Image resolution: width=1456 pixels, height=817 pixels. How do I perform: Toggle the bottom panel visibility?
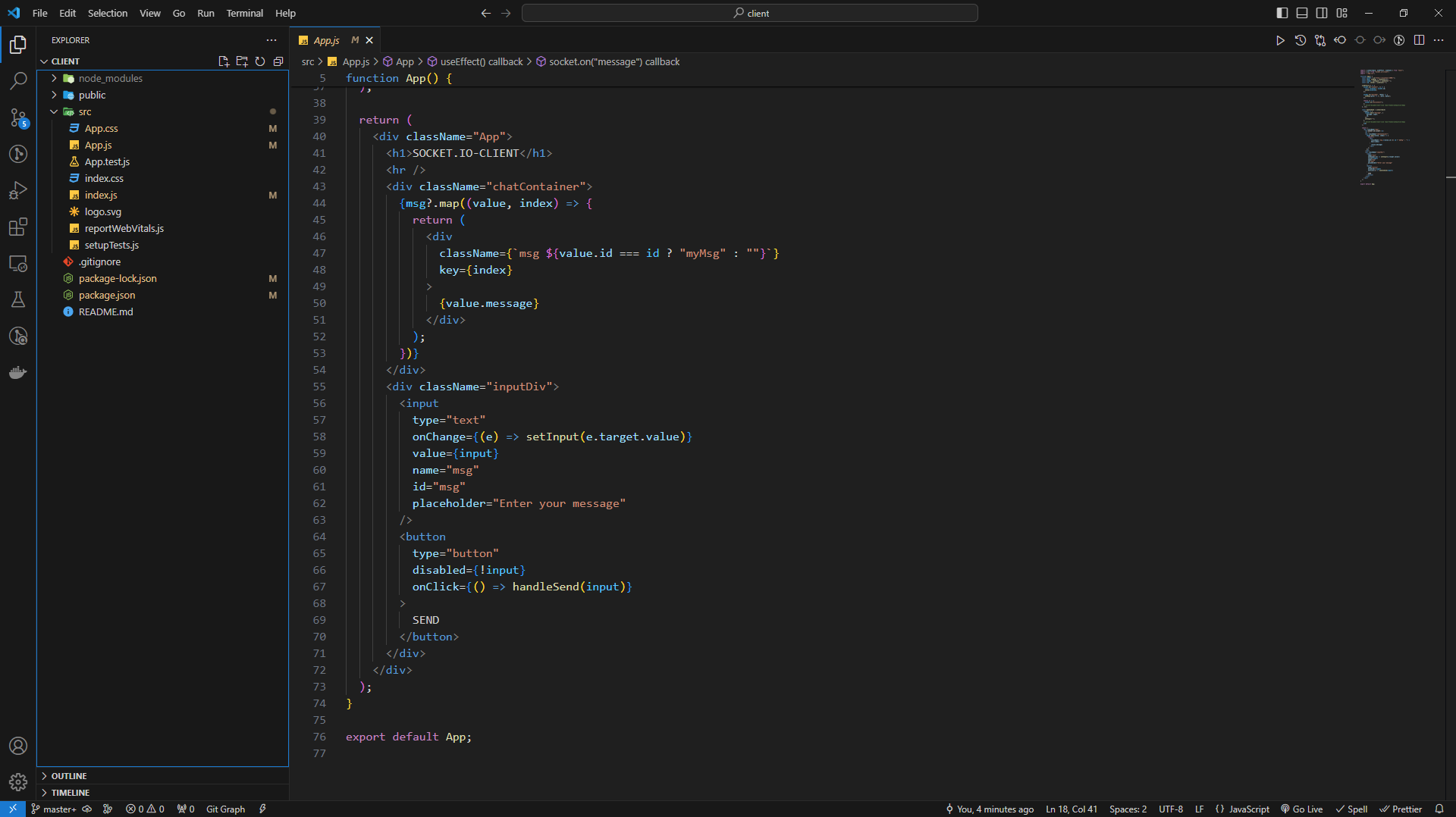(x=1302, y=13)
